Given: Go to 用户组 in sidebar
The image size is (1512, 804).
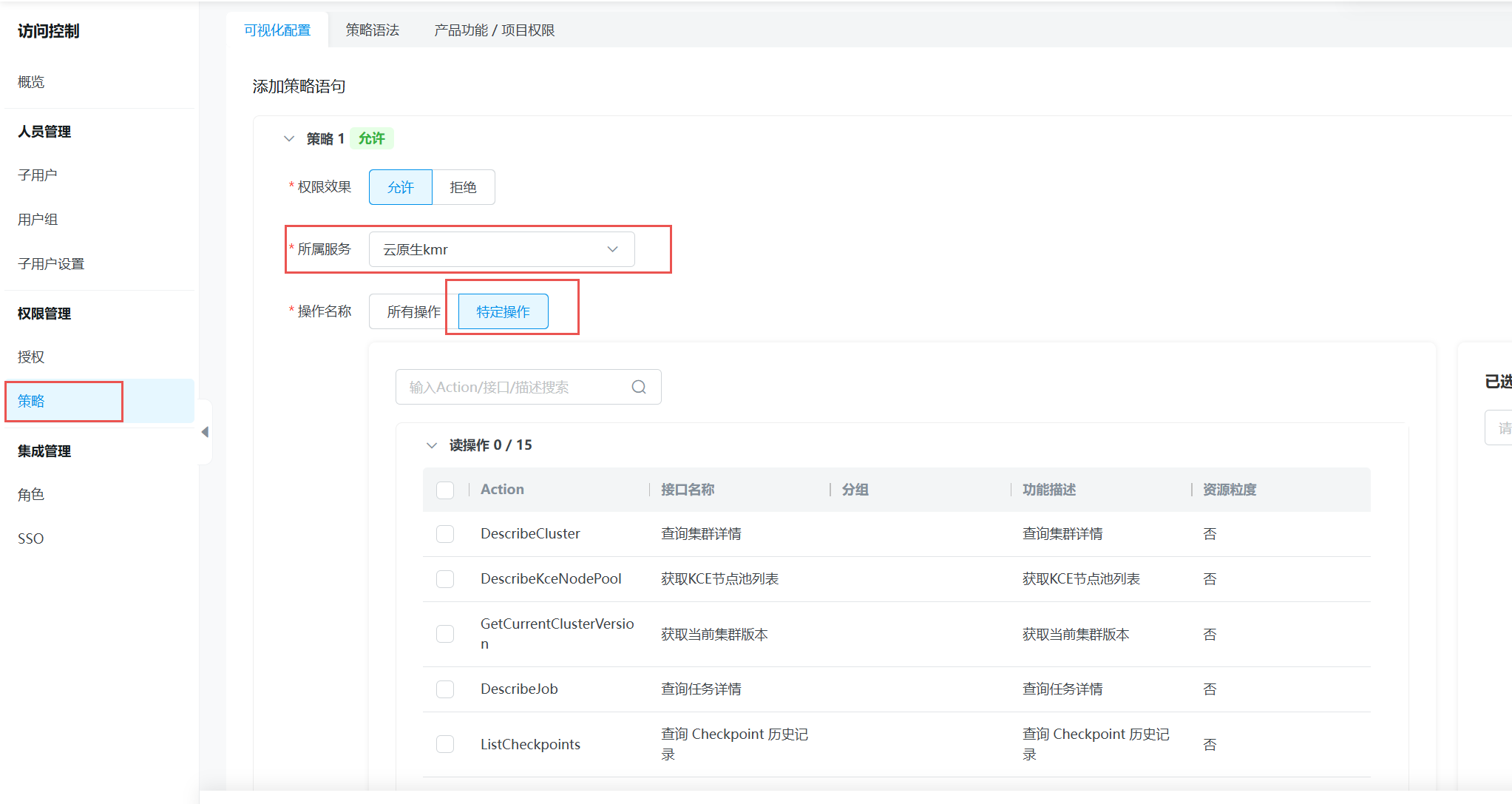Looking at the screenshot, I should (38, 220).
